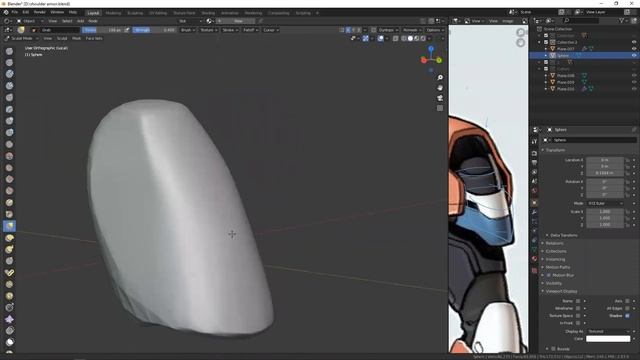Screen dimensions: 640x360
Task: Open the Display As dropdown
Action: pos(608,331)
